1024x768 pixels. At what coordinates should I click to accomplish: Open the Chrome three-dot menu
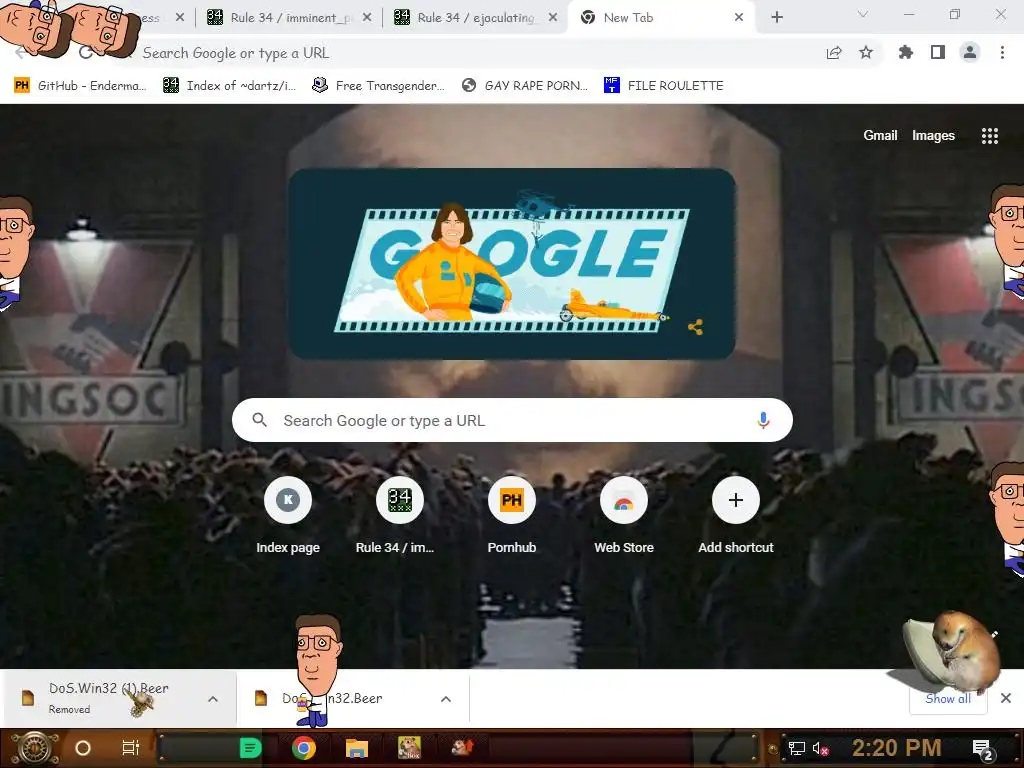pos(1002,53)
